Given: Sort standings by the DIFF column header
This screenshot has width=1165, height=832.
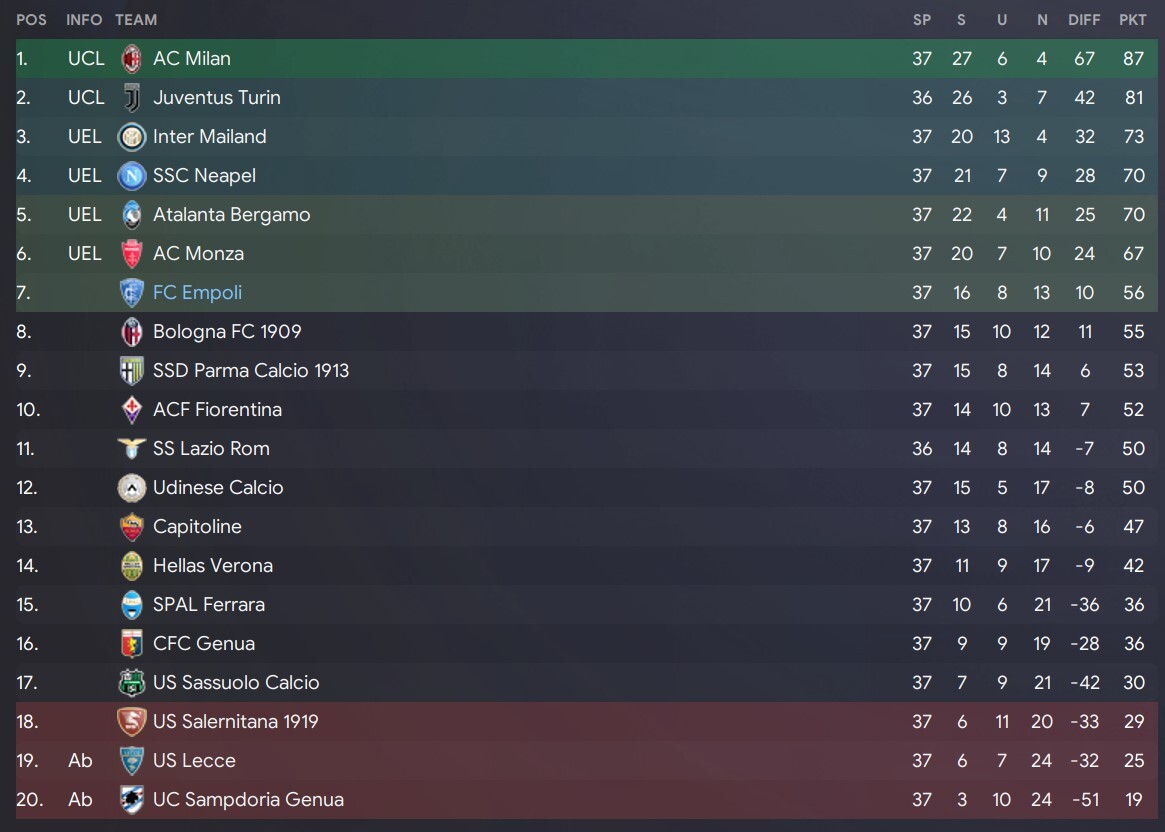Looking at the screenshot, I should (1084, 20).
